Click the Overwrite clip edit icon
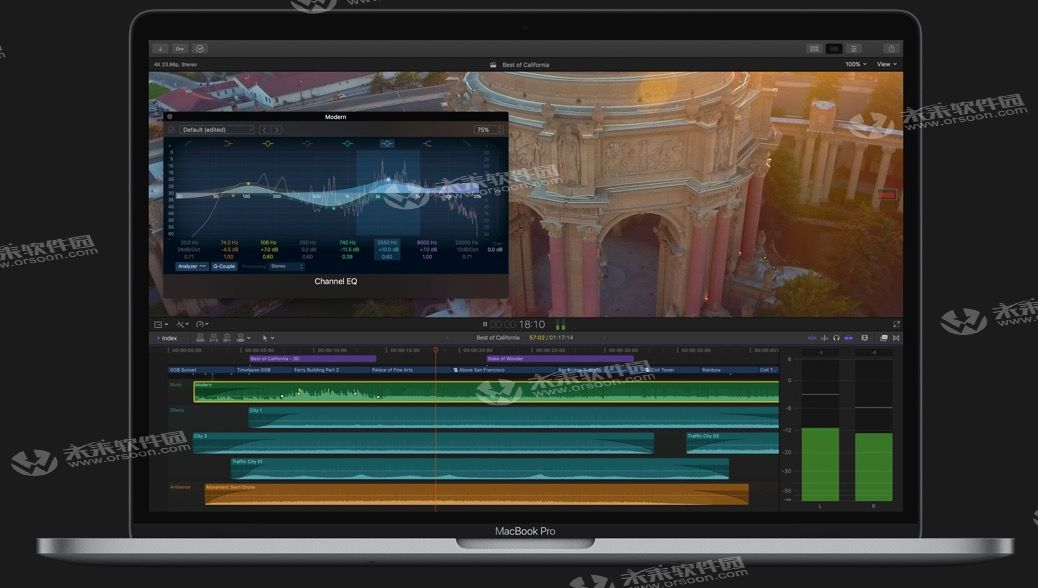The image size is (1038, 588). [242, 338]
